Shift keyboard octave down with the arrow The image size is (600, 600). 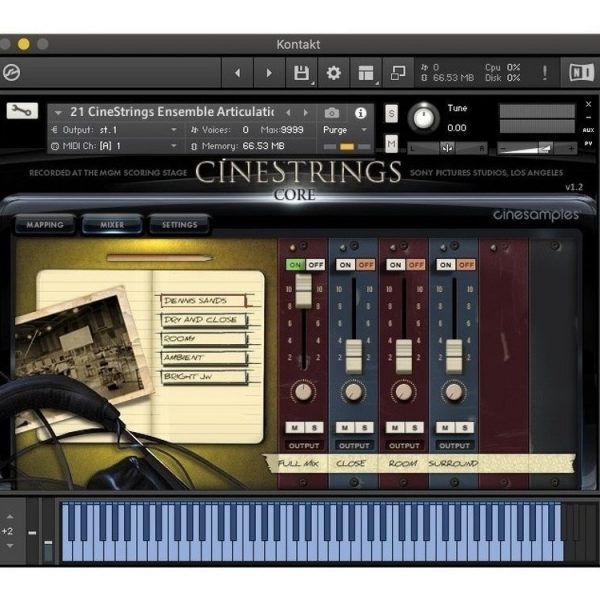(x=10, y=546)
